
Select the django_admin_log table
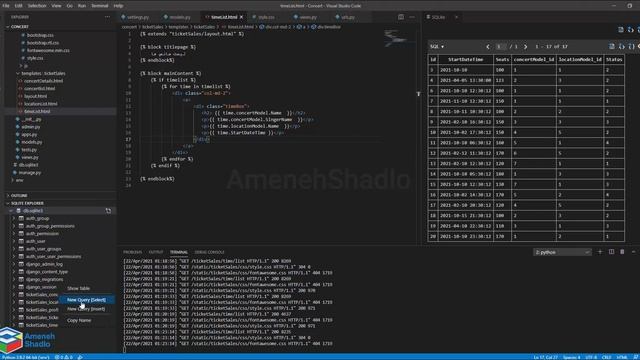point(44,264)
